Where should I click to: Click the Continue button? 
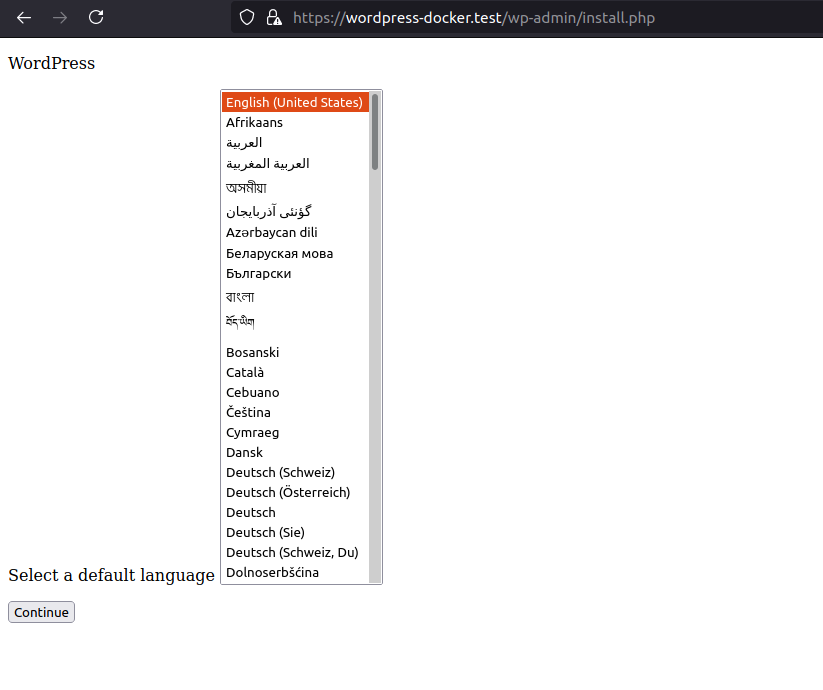[x=41, y=612]
